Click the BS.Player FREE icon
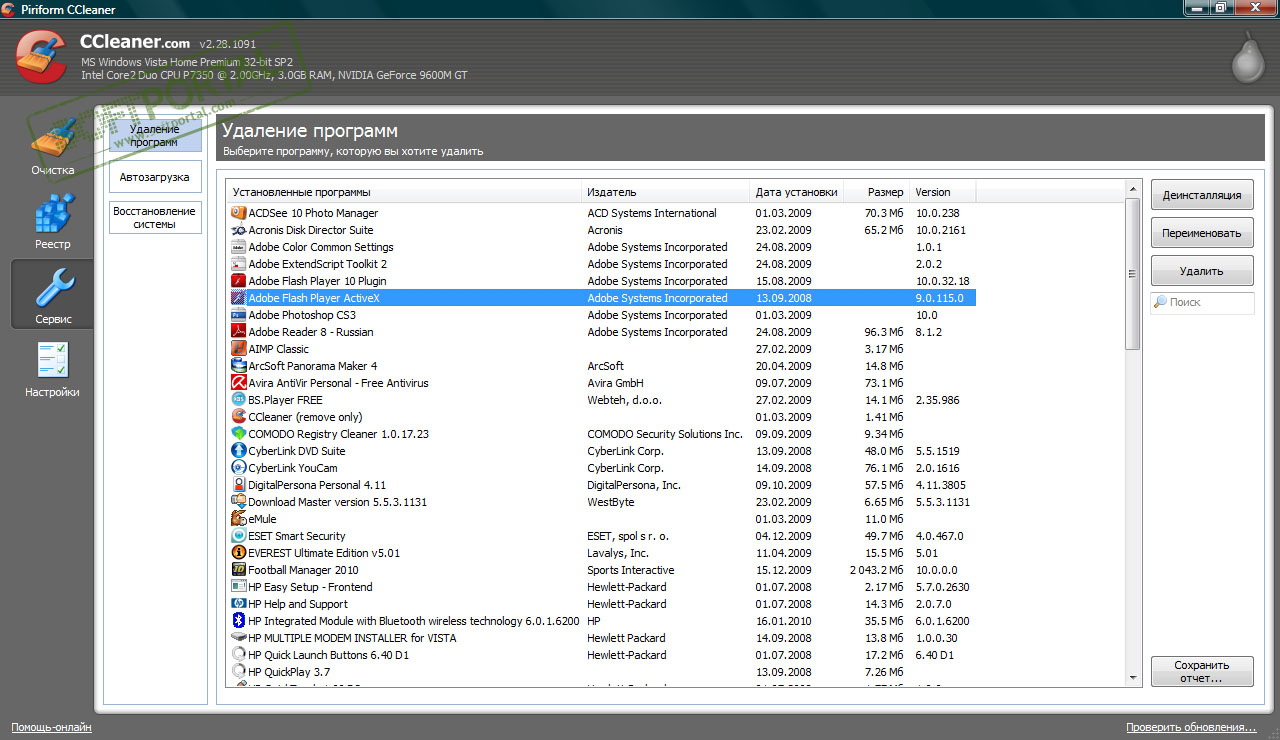The height and width of the screenshot is (740, 1280). click(x=239, y=400)
